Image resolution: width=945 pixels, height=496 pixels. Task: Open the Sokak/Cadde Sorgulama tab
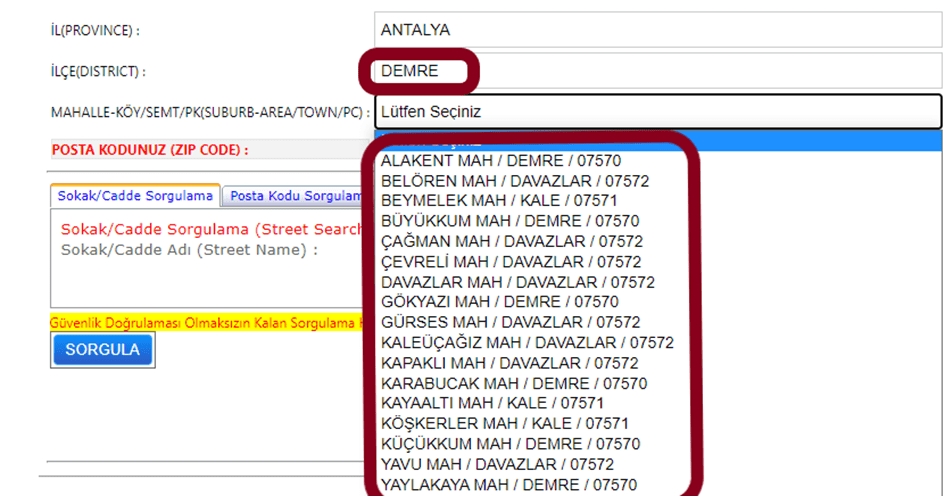134,196
